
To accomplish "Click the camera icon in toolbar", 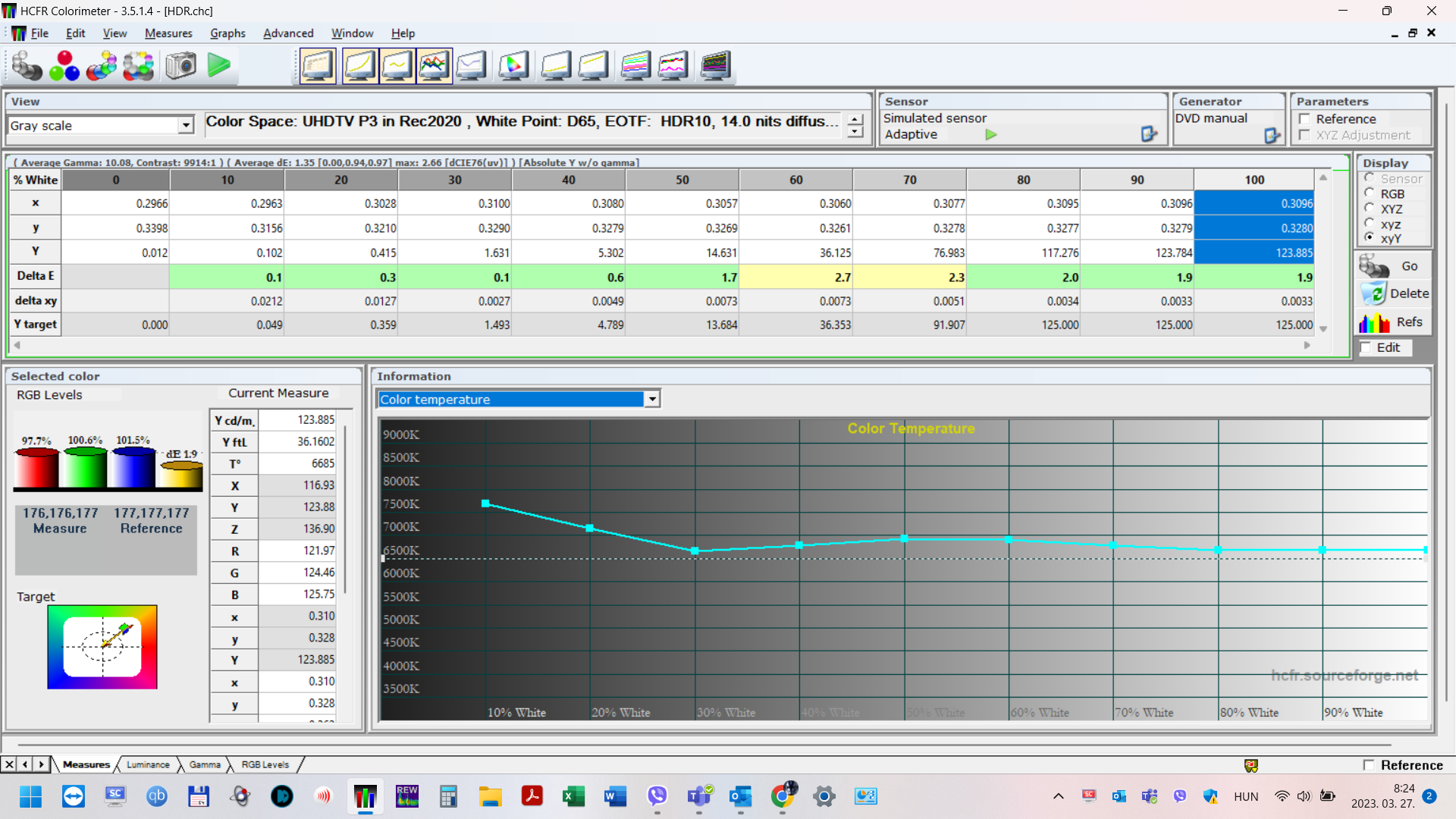I will coord(180,66).
